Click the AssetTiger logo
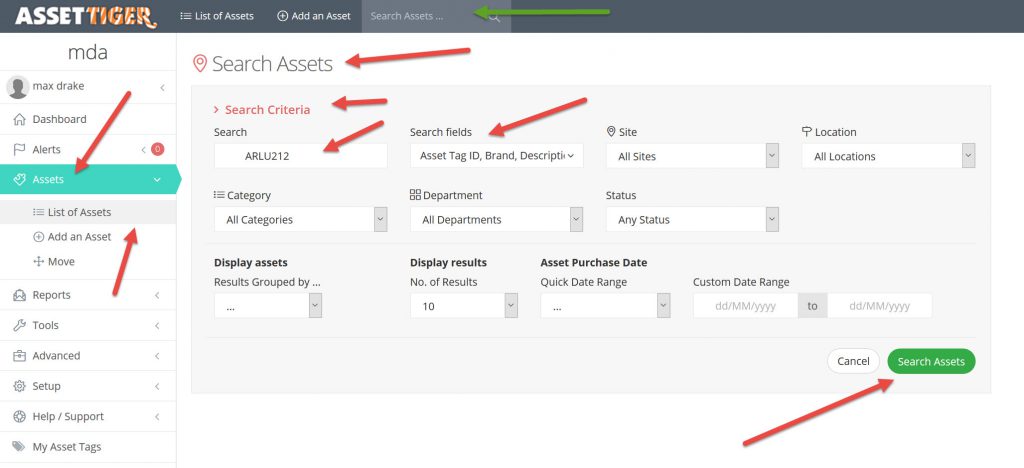Viewport: 1024px width, 468px height. (85, 16)
